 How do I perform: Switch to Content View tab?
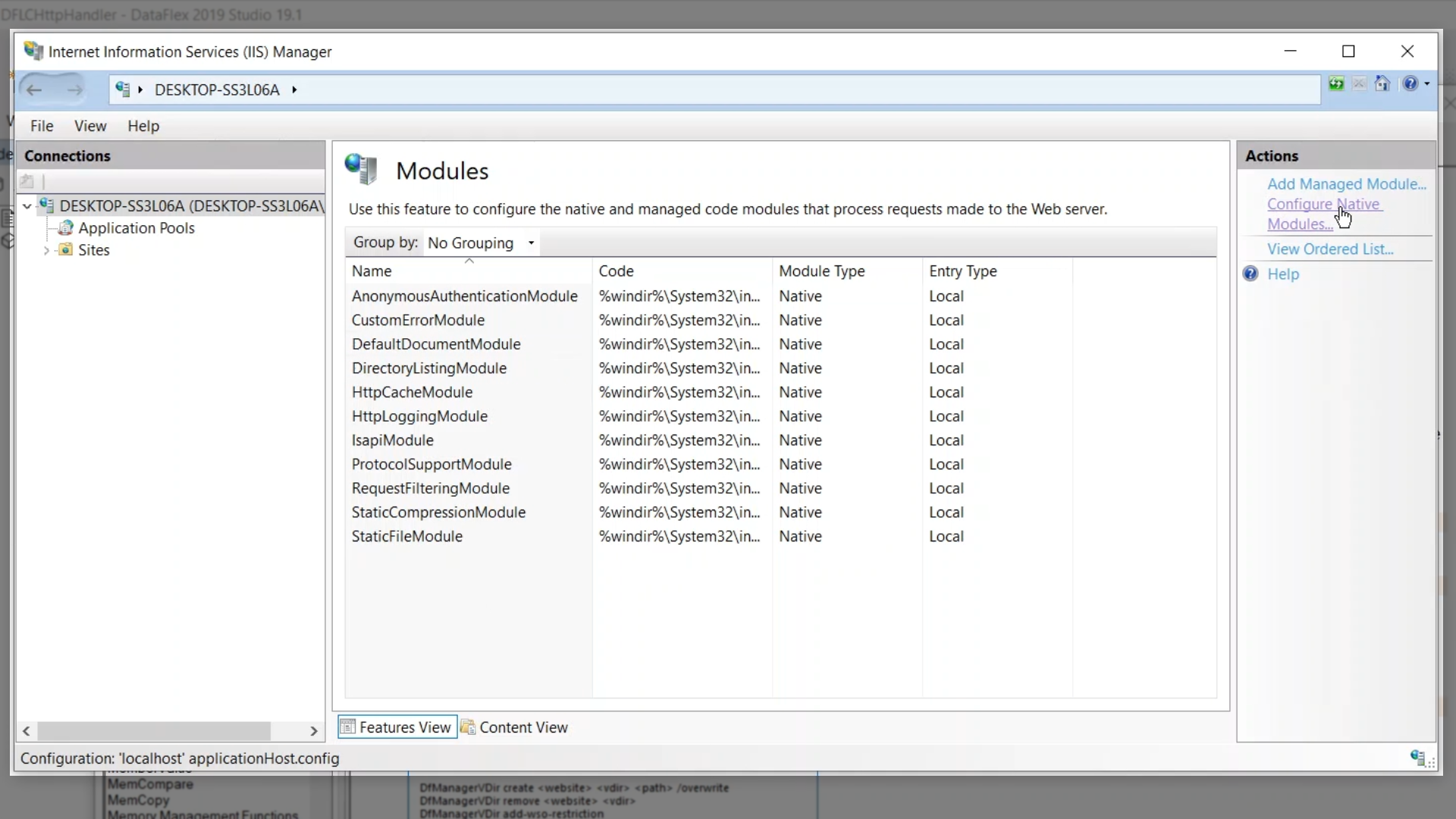515,727
